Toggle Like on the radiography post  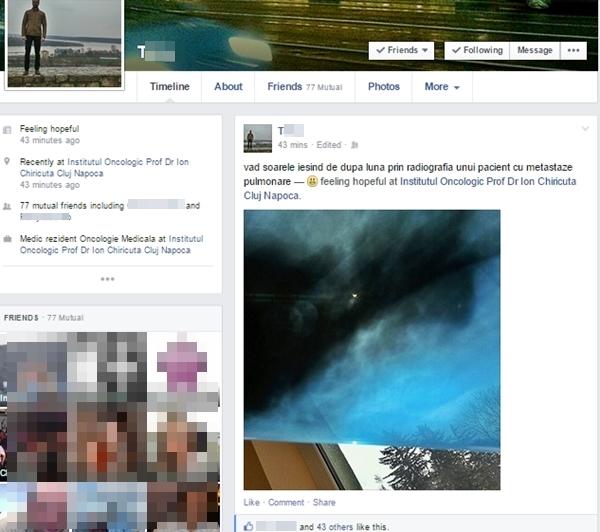click(x=251, y=502)
